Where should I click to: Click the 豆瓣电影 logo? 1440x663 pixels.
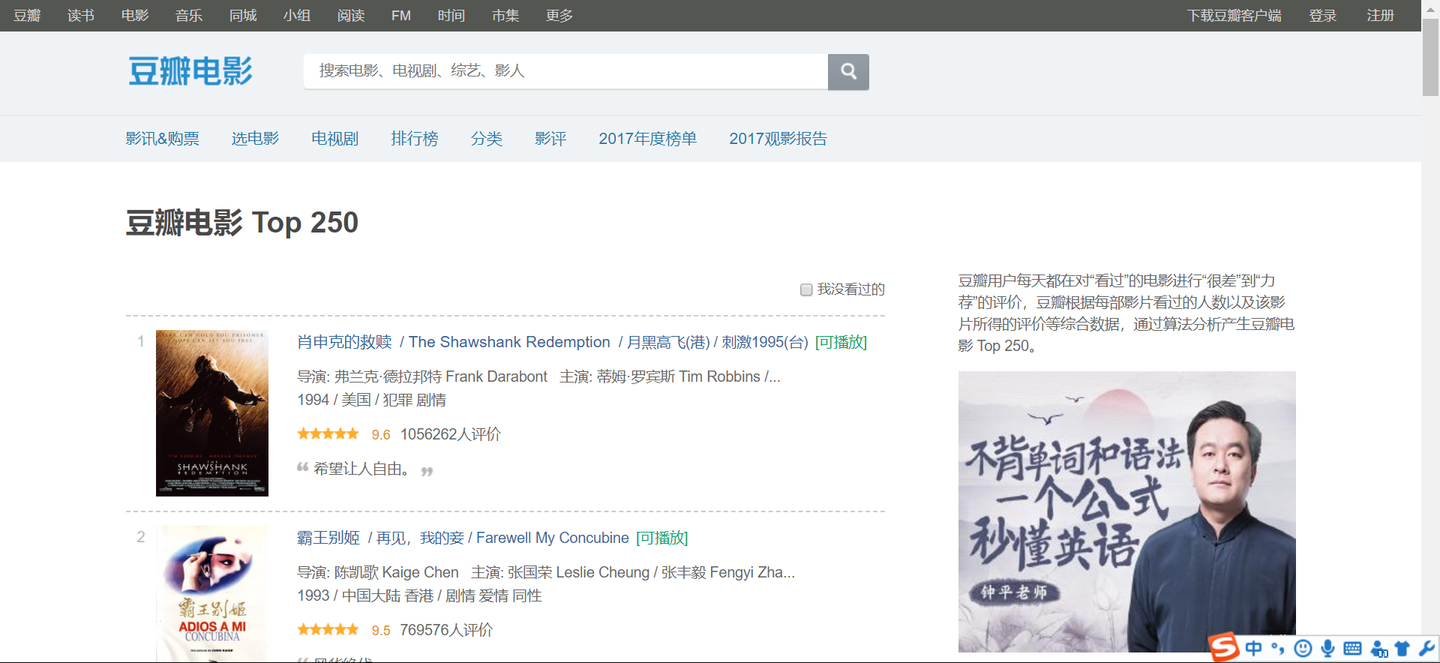tap(190, 71)
